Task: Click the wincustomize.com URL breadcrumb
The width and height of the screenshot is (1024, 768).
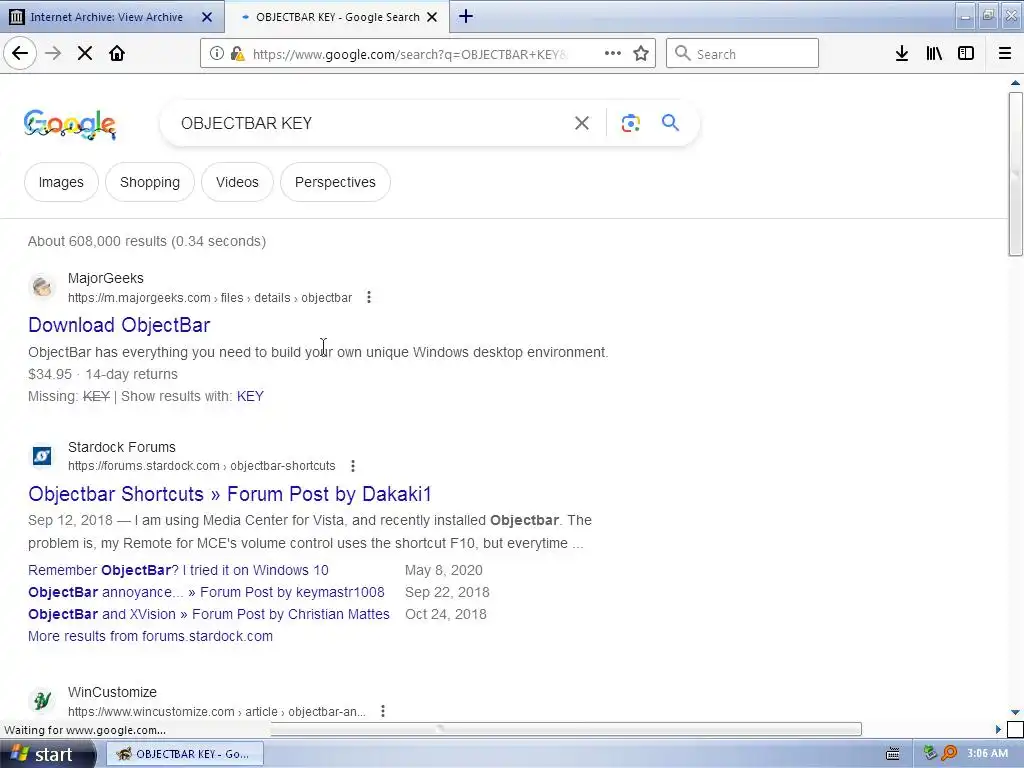Action: coord(217,712)
